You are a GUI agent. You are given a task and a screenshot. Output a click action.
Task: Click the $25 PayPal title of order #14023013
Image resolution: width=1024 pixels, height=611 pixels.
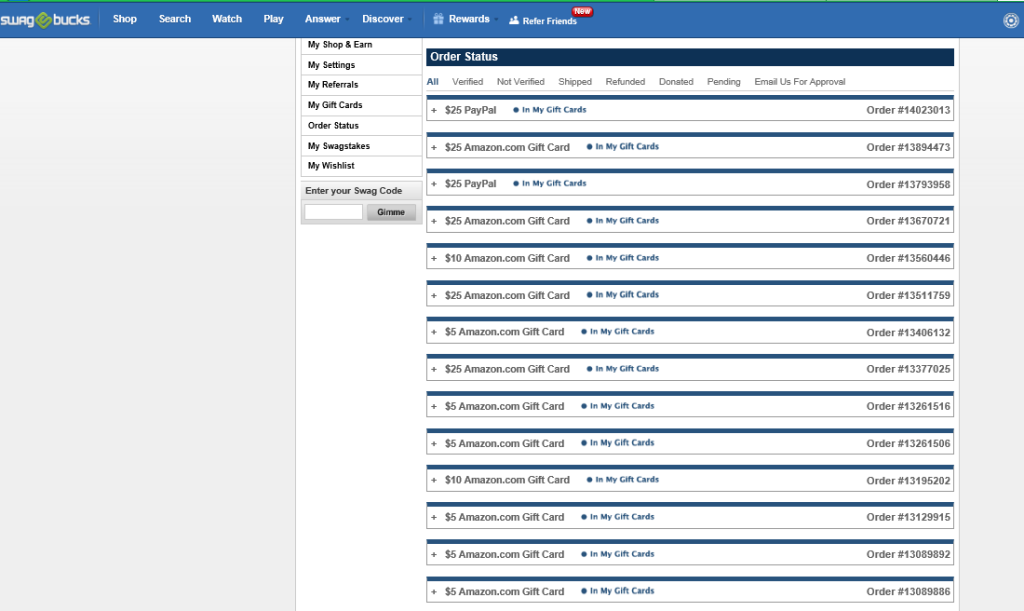[x=470, y=110]
